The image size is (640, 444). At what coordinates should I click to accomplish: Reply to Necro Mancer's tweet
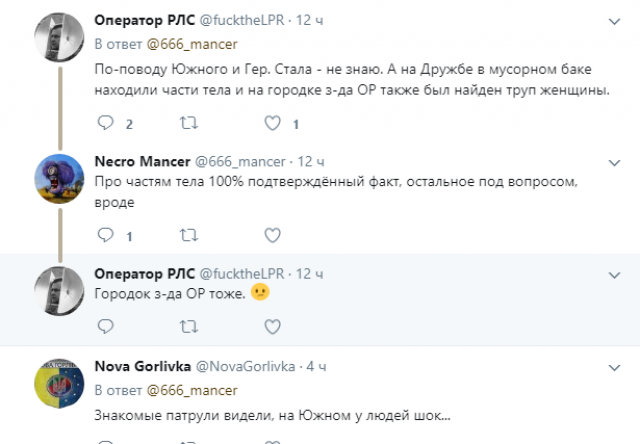[x=106, y=235]
